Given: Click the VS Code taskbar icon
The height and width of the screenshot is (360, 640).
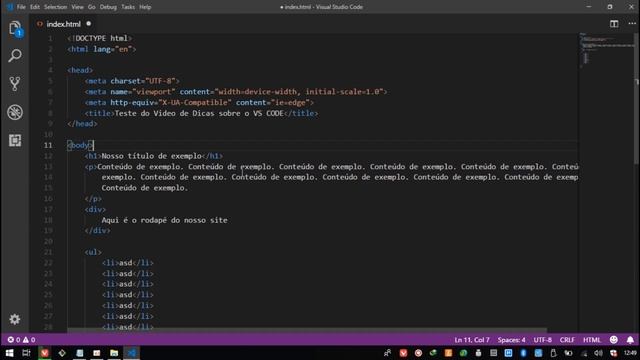Looking at the screenshot, I should [x=131, y=353].
